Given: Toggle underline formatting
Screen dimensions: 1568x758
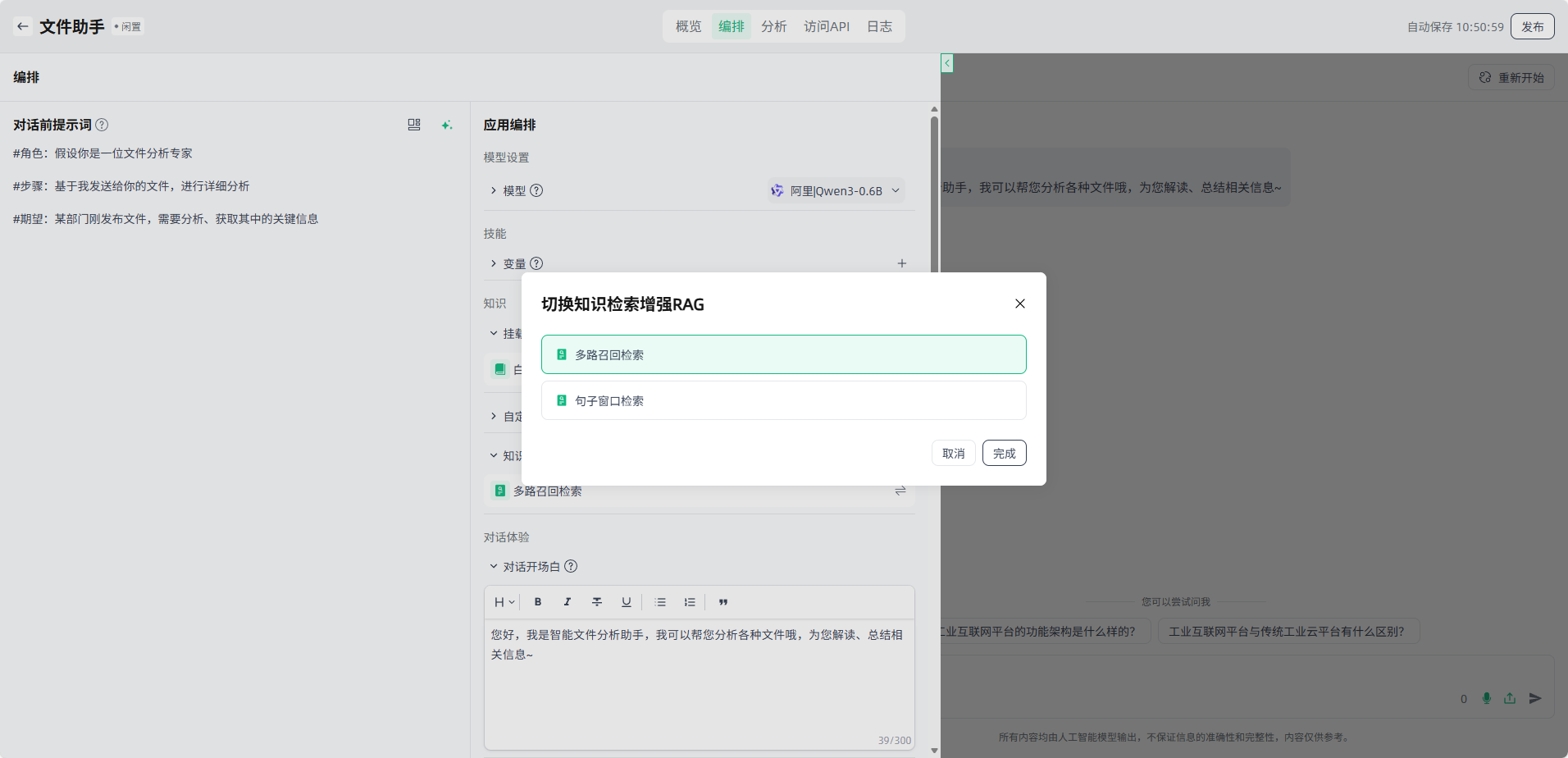Looking at the screenshot, I should [x=627, y=602].
